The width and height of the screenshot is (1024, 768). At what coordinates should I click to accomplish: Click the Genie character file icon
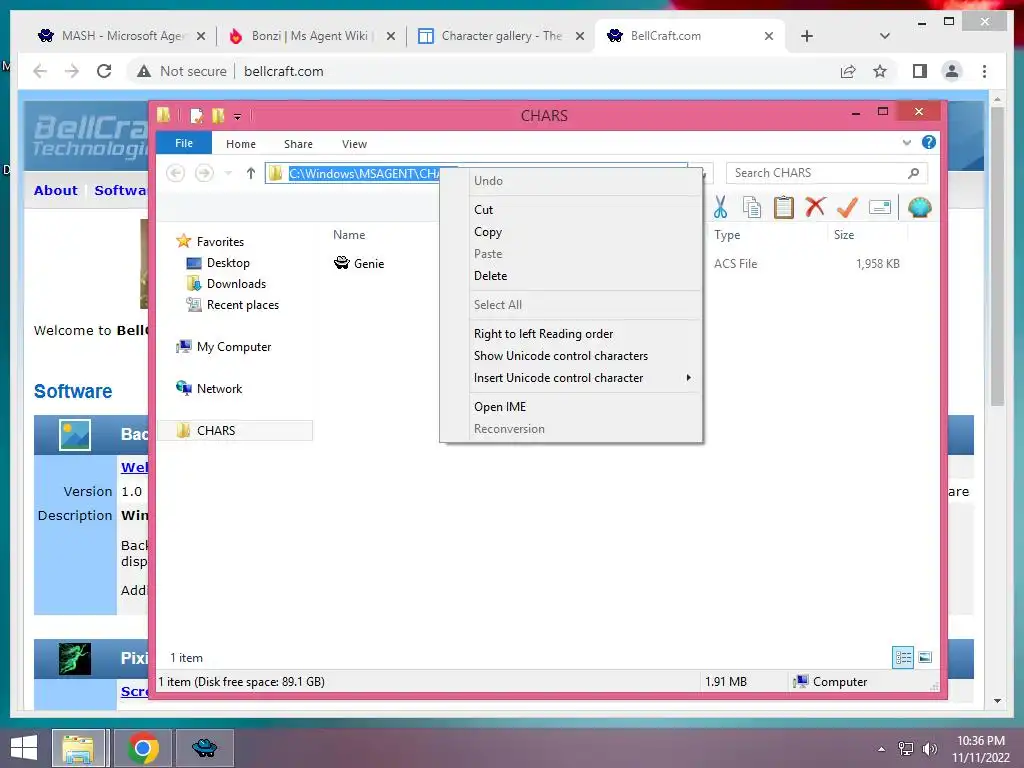[x=342, y=263]
